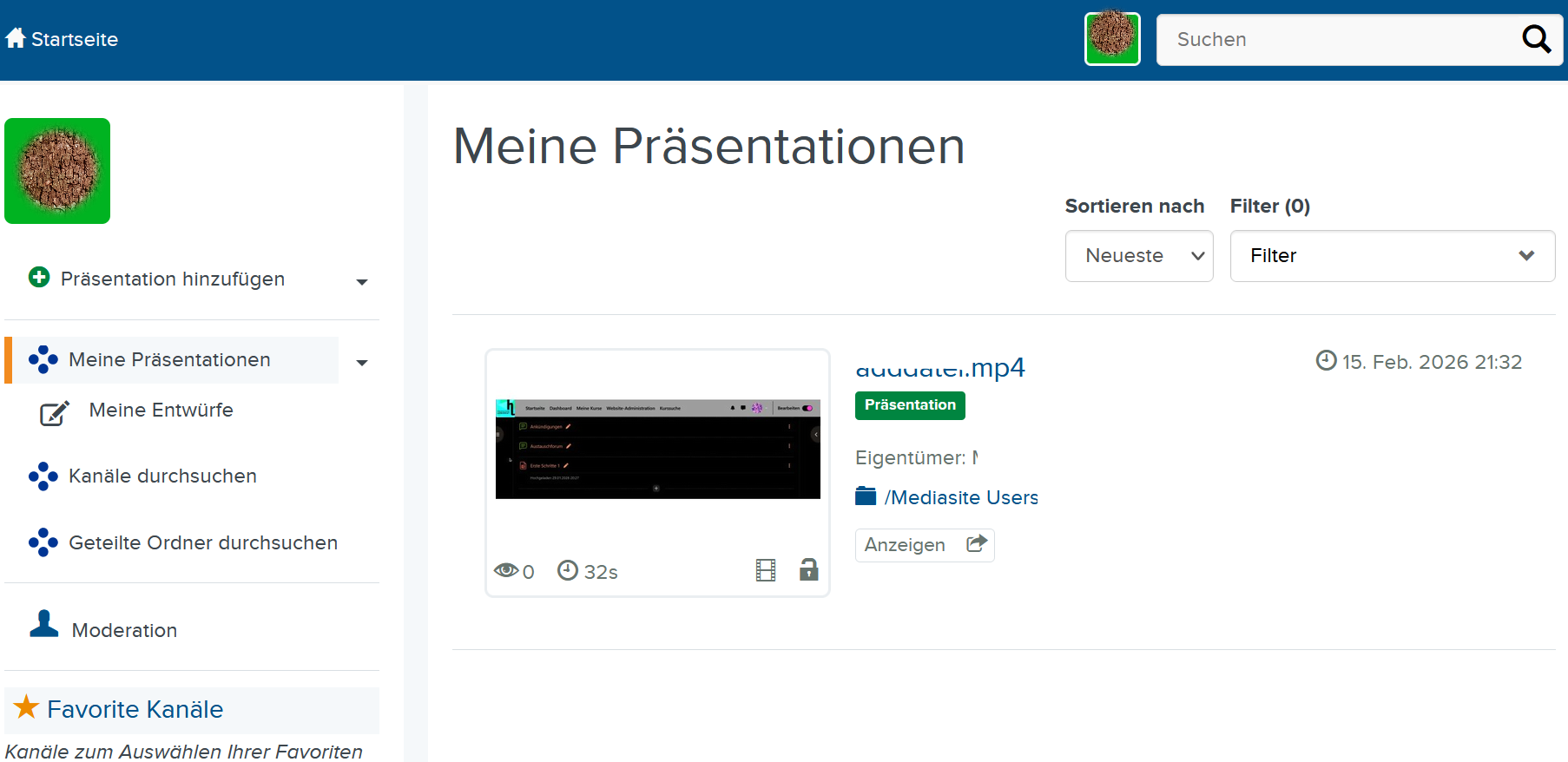Open the video presentation thumbnail
Screen dimensions: 1568x762
657,450
